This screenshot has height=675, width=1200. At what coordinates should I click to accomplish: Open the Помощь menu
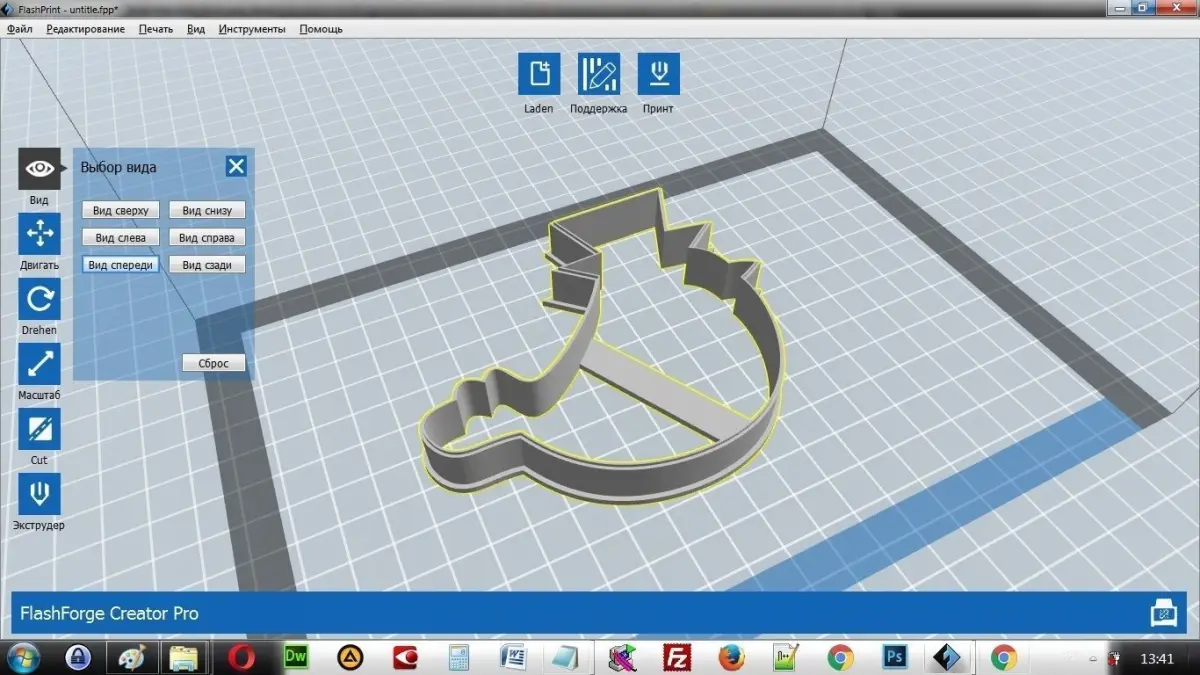pos(321,29)
